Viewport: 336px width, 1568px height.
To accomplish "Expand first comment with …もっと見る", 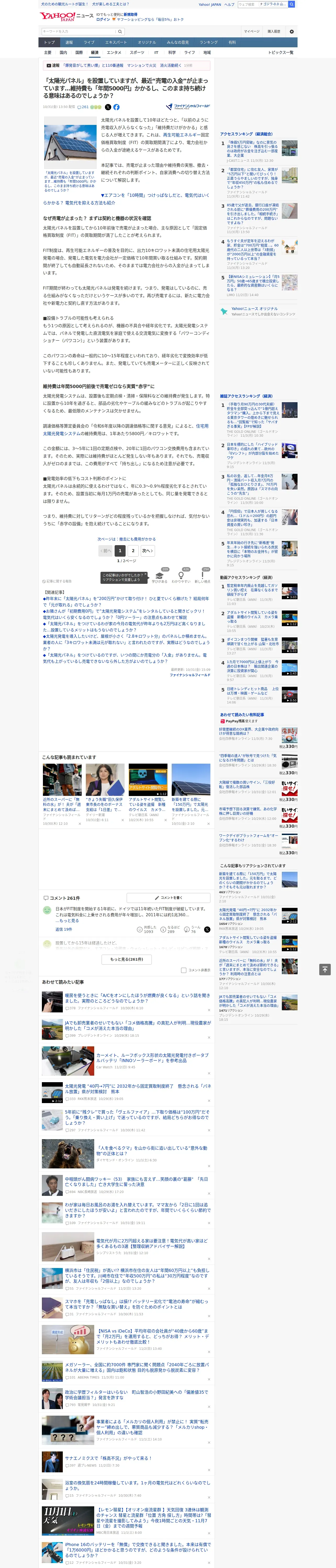I will 67,920.
